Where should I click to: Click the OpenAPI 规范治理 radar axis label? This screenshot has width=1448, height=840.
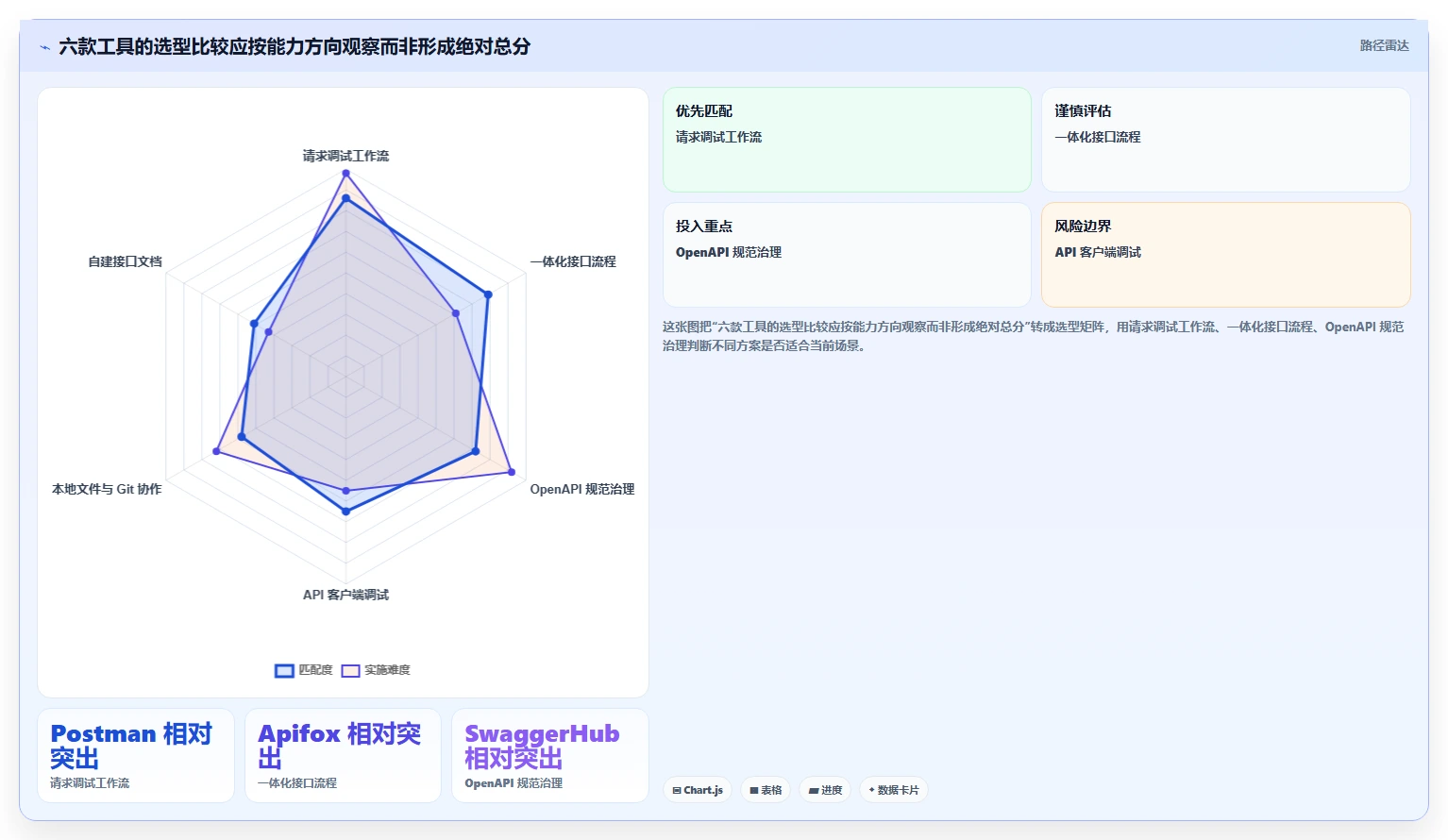[x=581, y=489]
